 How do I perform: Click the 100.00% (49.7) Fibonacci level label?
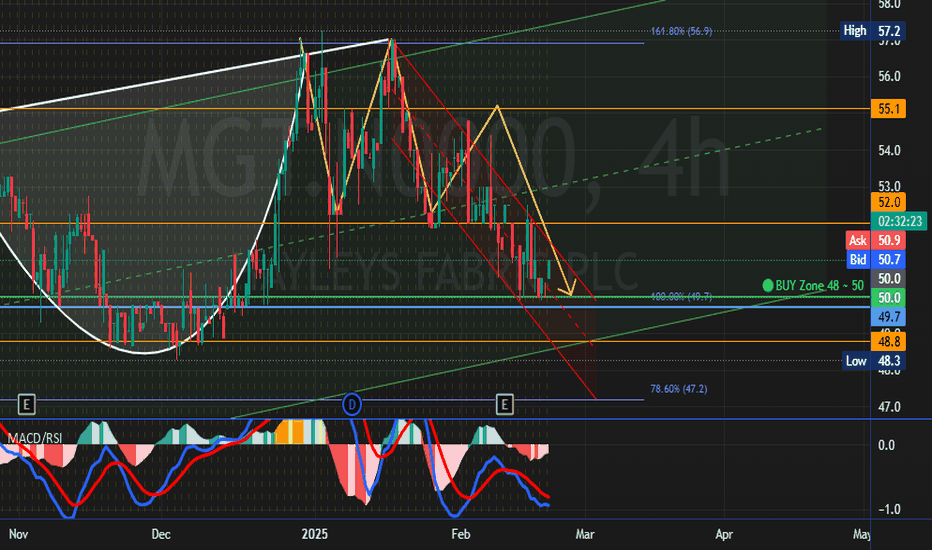coord(681,296)
